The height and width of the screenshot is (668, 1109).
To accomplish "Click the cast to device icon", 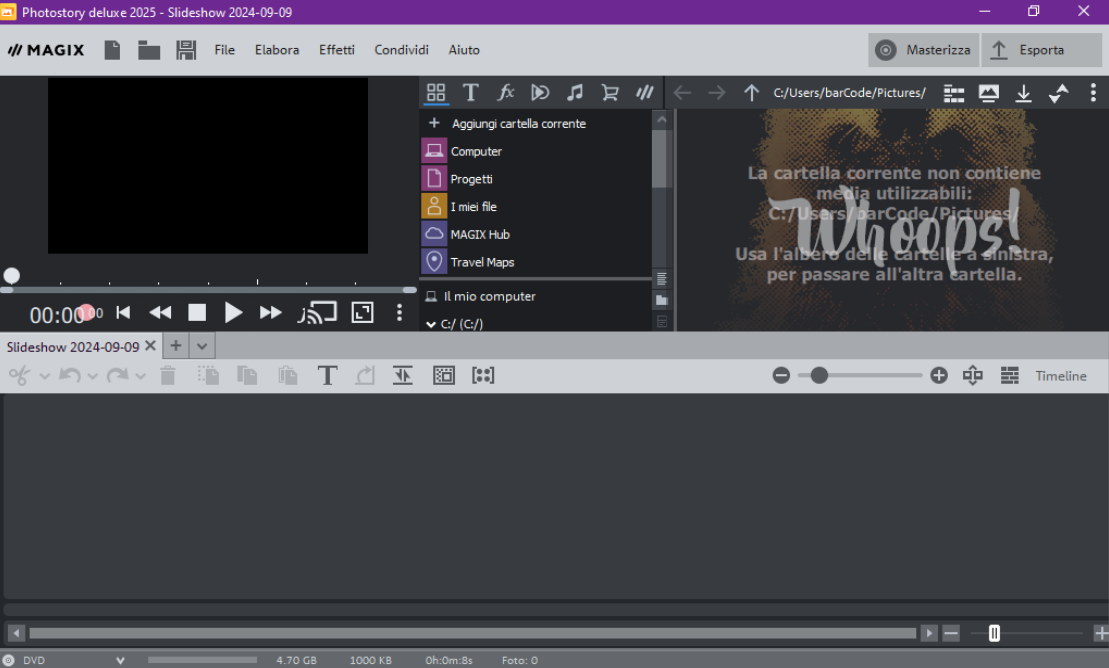I will 318,313.
